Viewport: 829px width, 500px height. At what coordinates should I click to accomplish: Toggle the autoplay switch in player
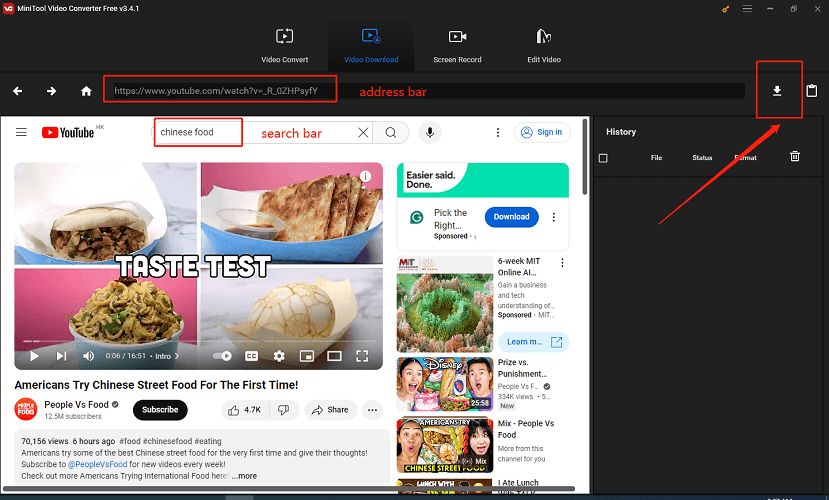[x=223, y=356]
